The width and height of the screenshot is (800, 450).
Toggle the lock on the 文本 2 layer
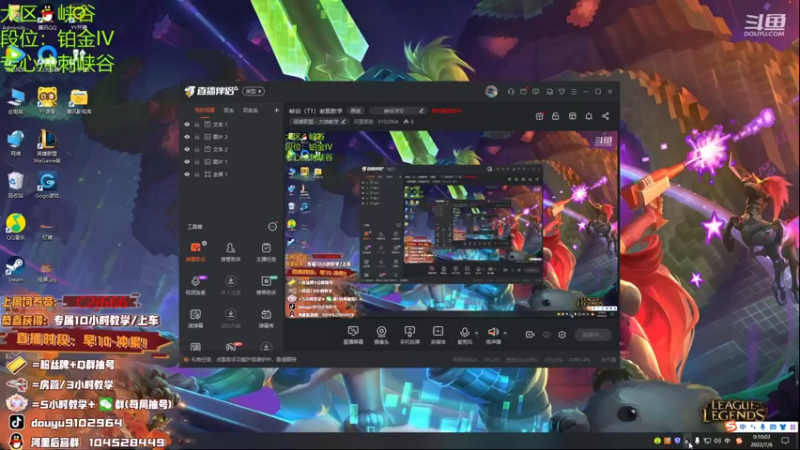(197, 149)
